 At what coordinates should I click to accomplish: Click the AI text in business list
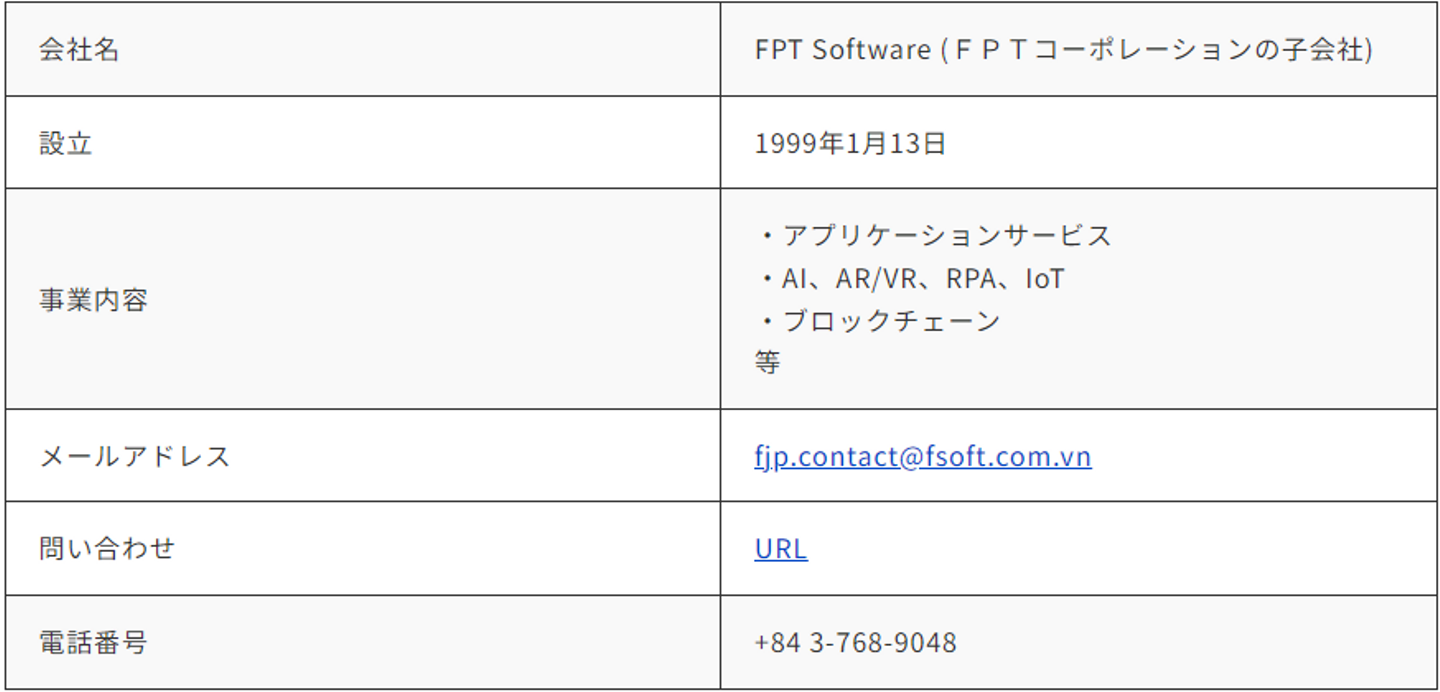coord(794,279)
